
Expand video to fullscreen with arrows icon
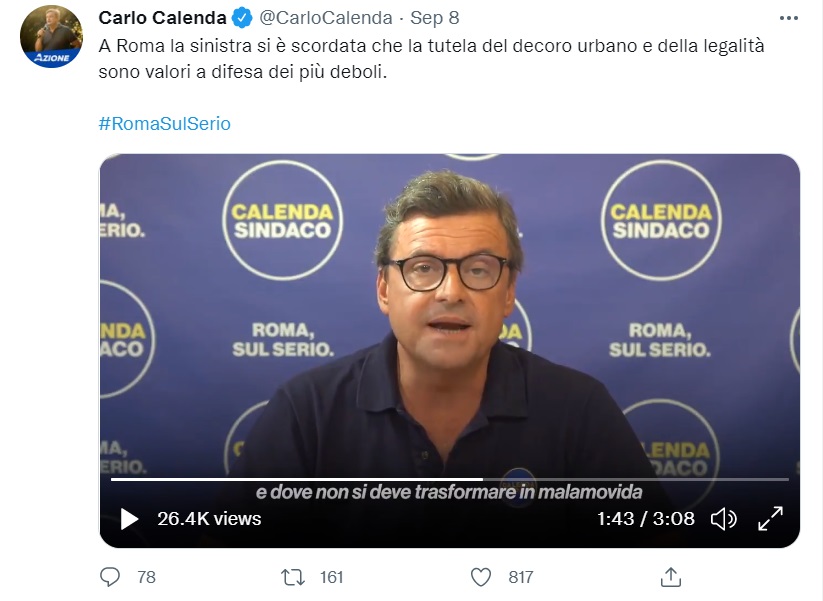coord(770,519)
